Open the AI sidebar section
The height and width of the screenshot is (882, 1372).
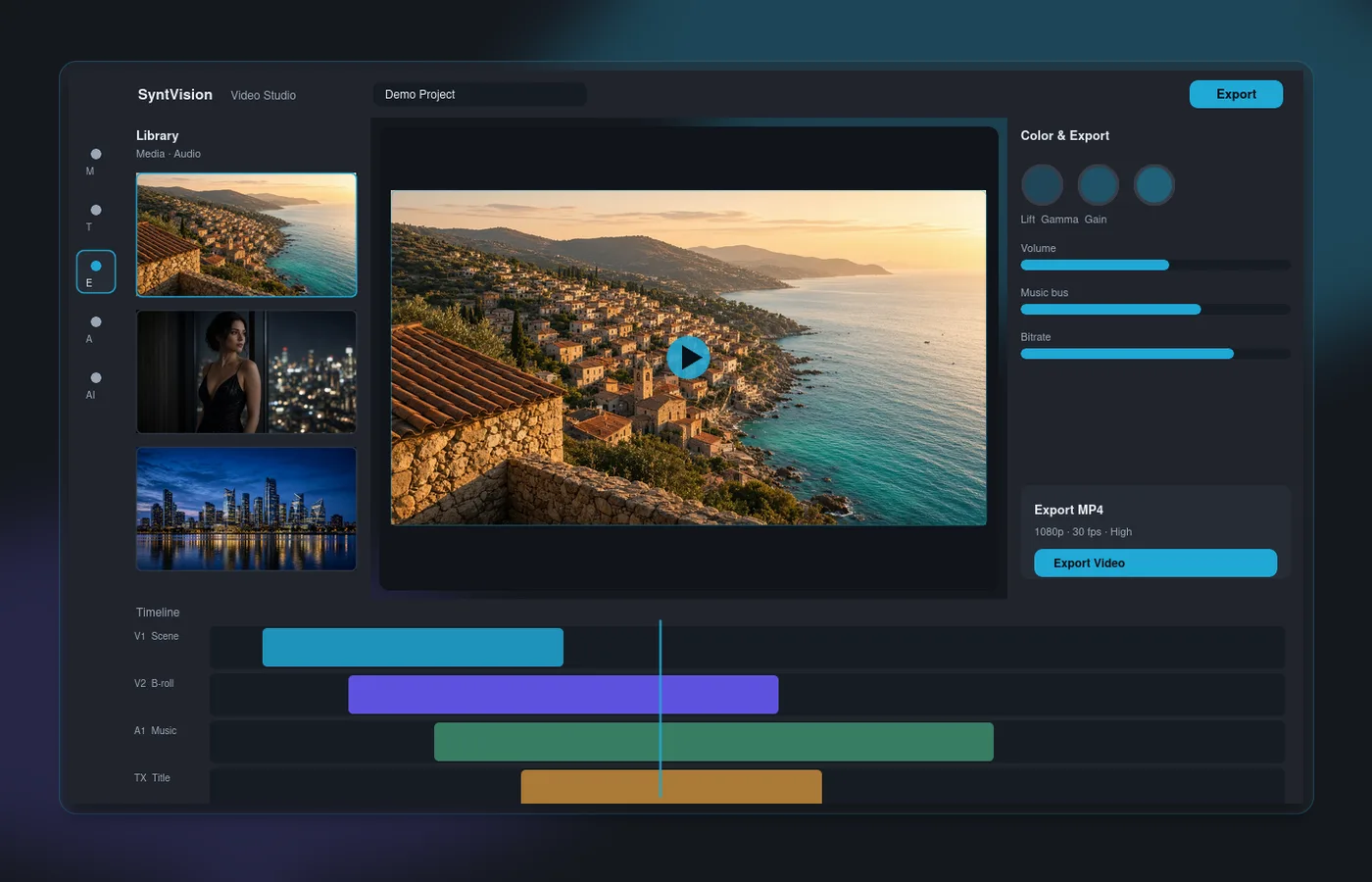tap(95, 384)
